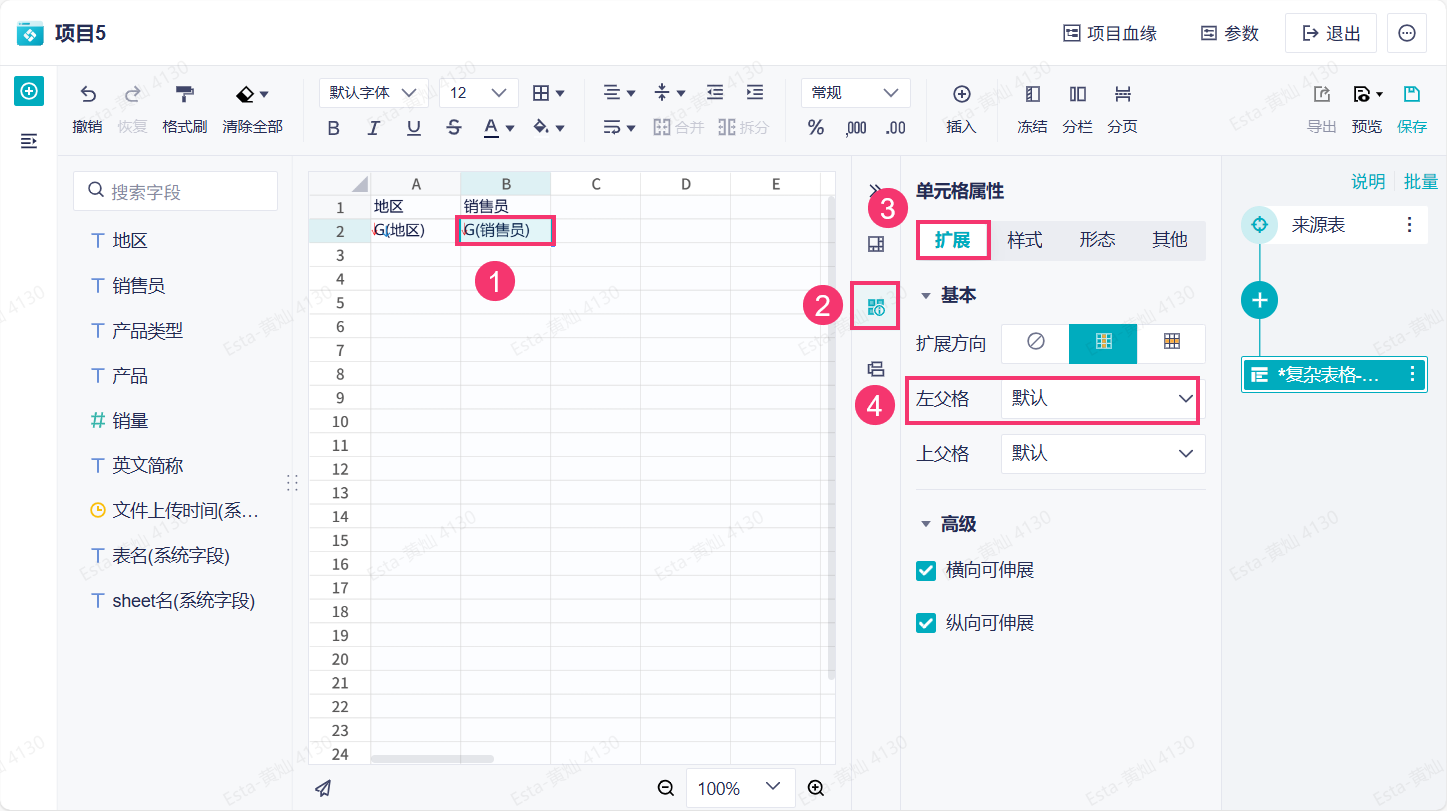
Task: Switch to the 样式 tab
Action: click(1025, 240)
